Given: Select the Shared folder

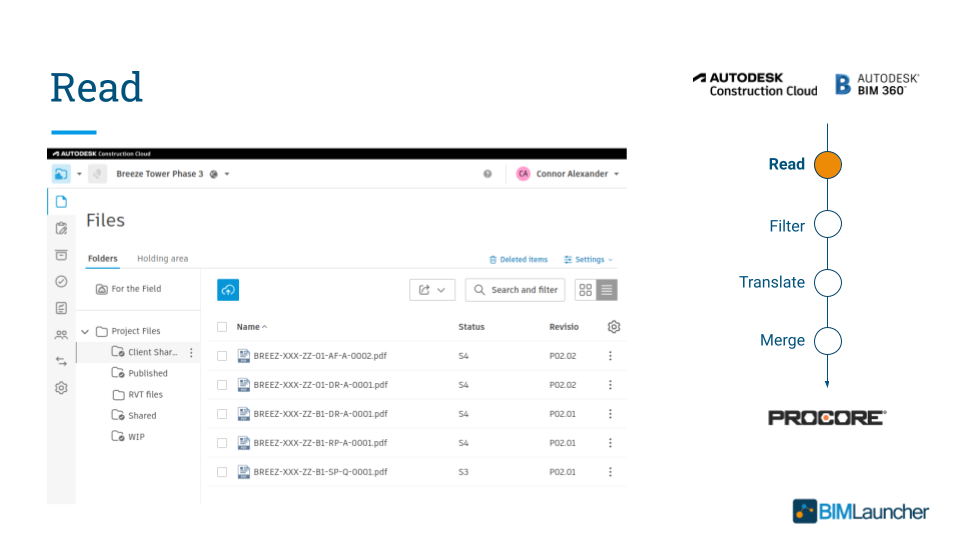Looking at the screenshot, I should point(134,416).
